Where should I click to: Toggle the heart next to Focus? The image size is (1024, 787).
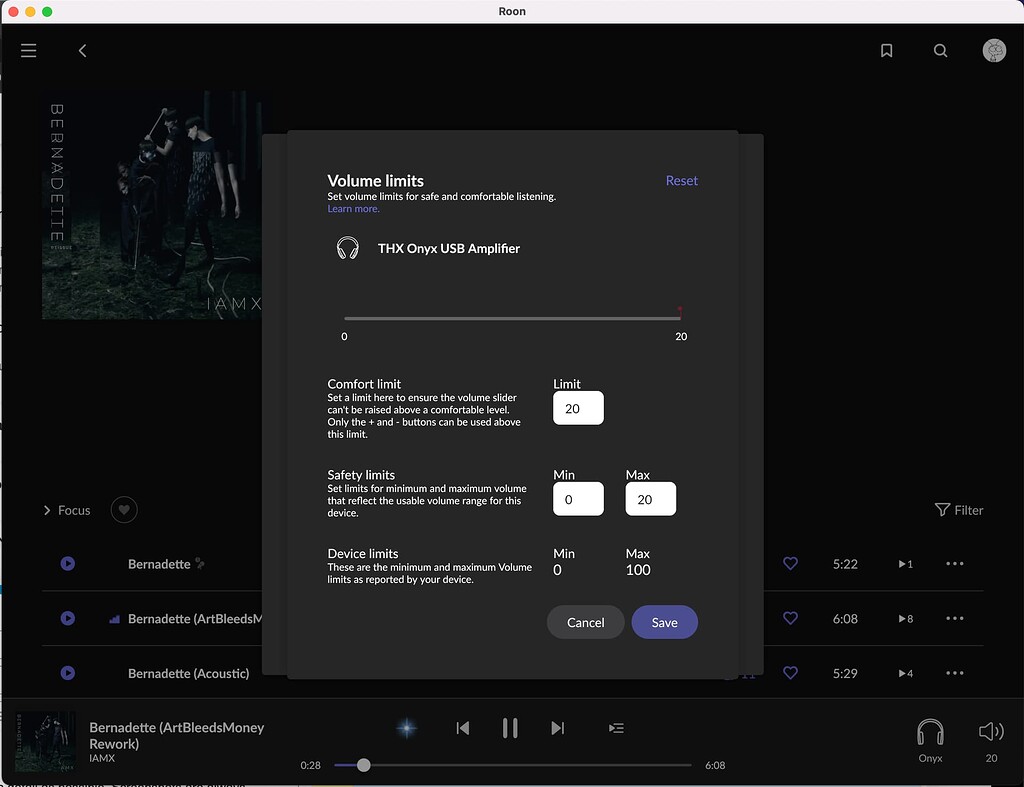123,510
